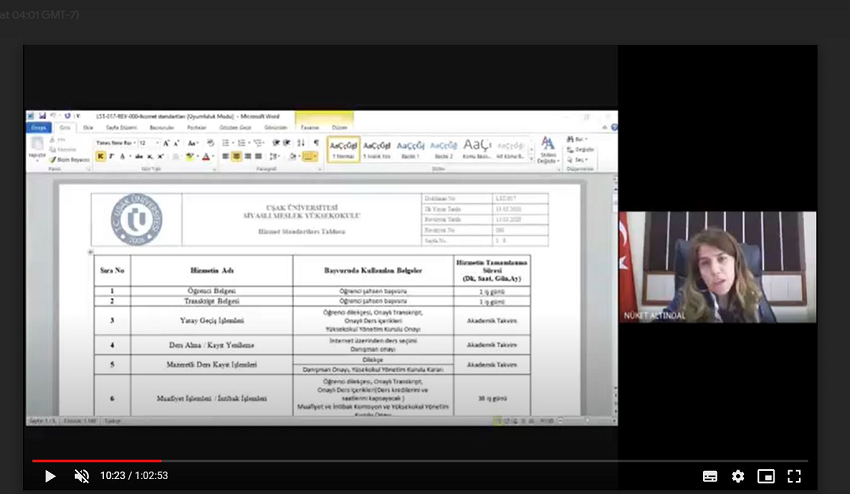Enter full screen video mode
This screenshot has width=850, height=494.
794,476
